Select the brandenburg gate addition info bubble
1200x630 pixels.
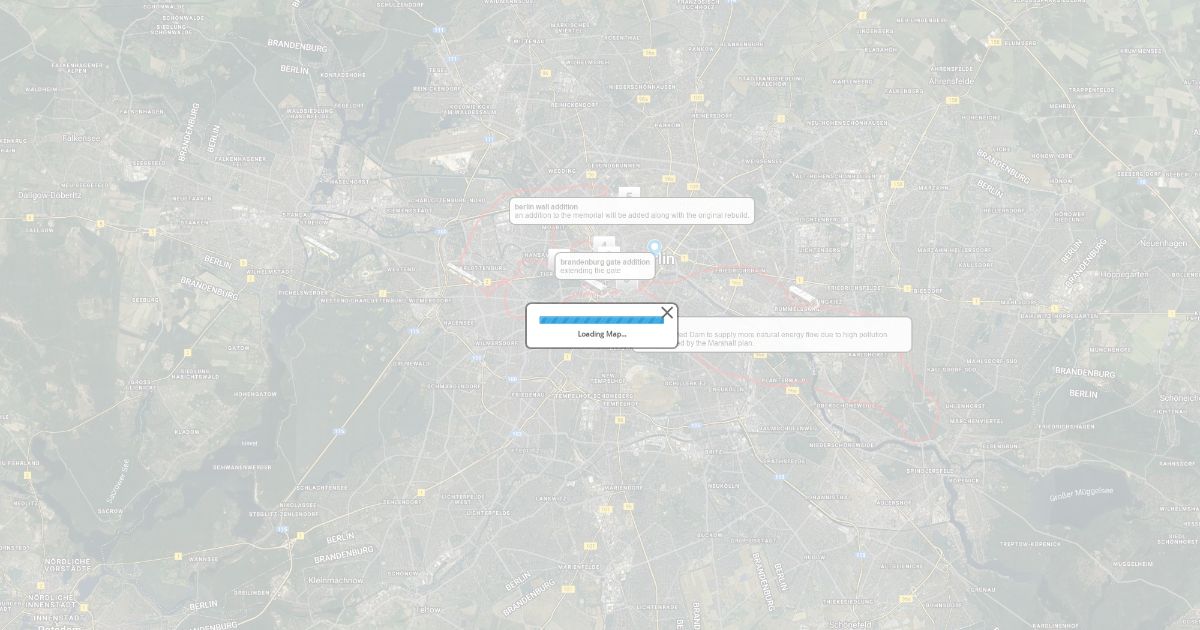click(x=605, y=266)
